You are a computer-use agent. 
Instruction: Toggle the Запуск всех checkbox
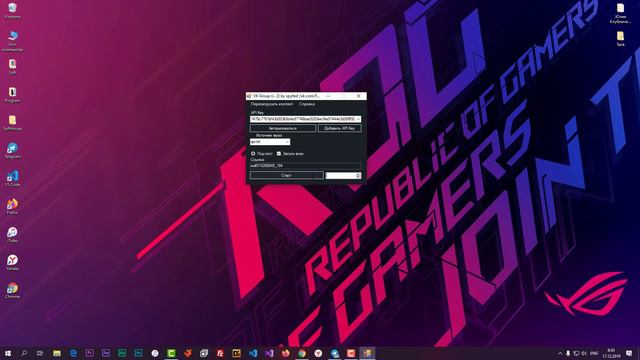coord(279,153)
